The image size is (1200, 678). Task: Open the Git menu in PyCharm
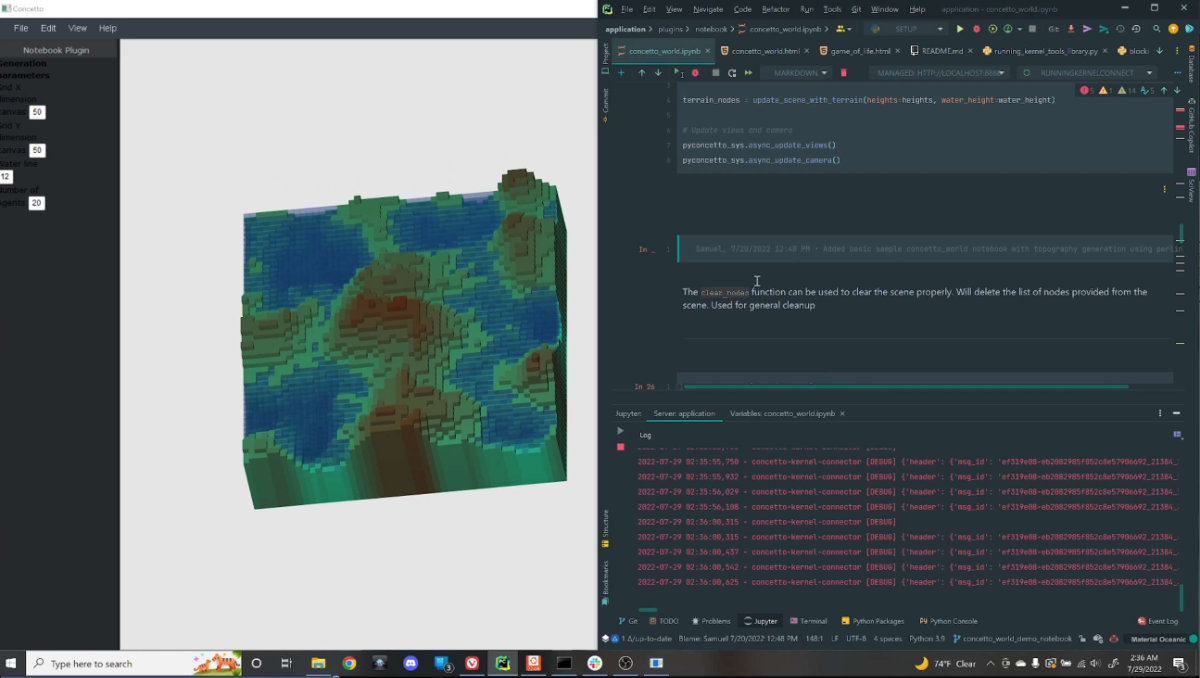(856, 9)
